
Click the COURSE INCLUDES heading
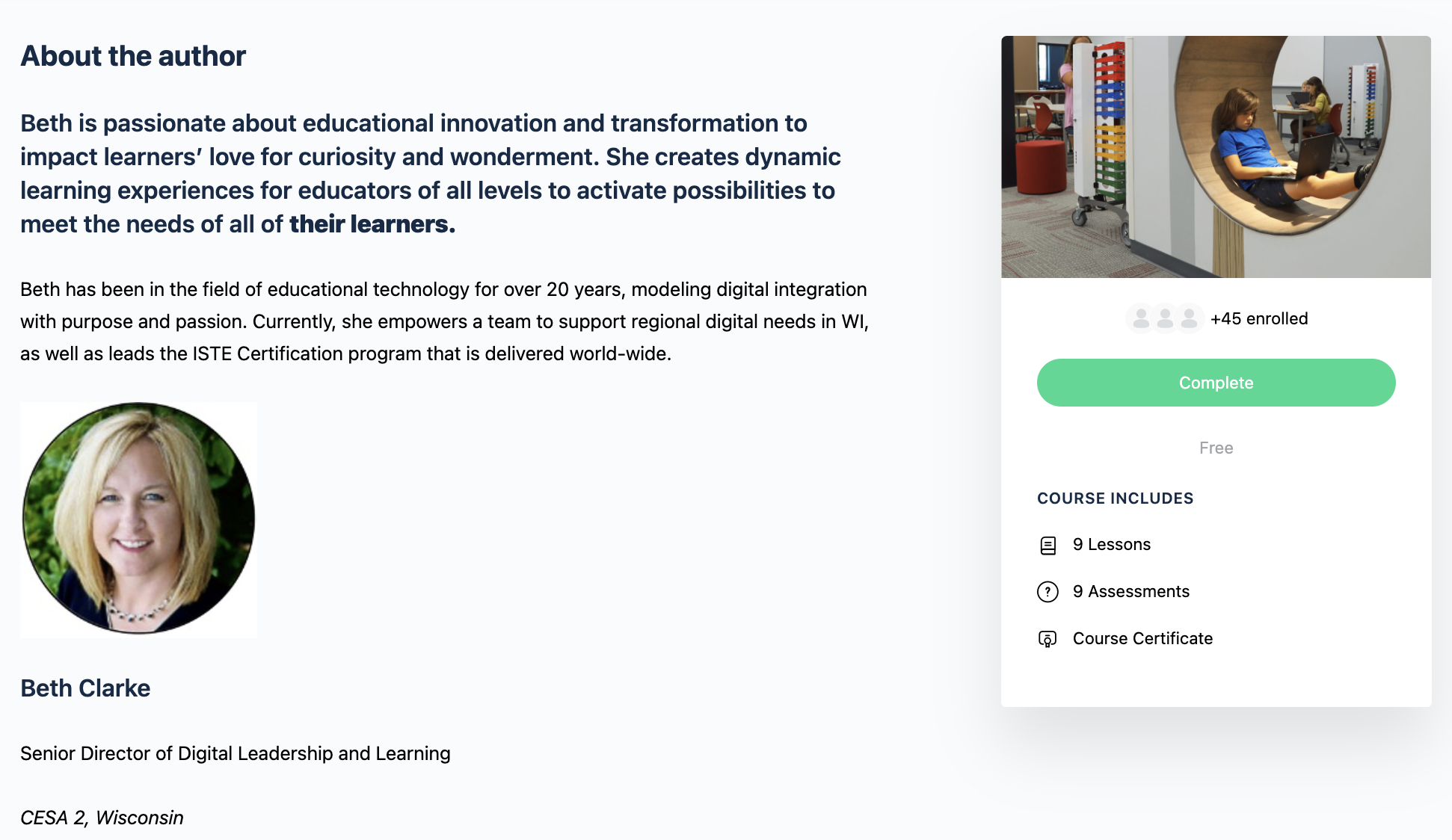(x=1115, y=498)
